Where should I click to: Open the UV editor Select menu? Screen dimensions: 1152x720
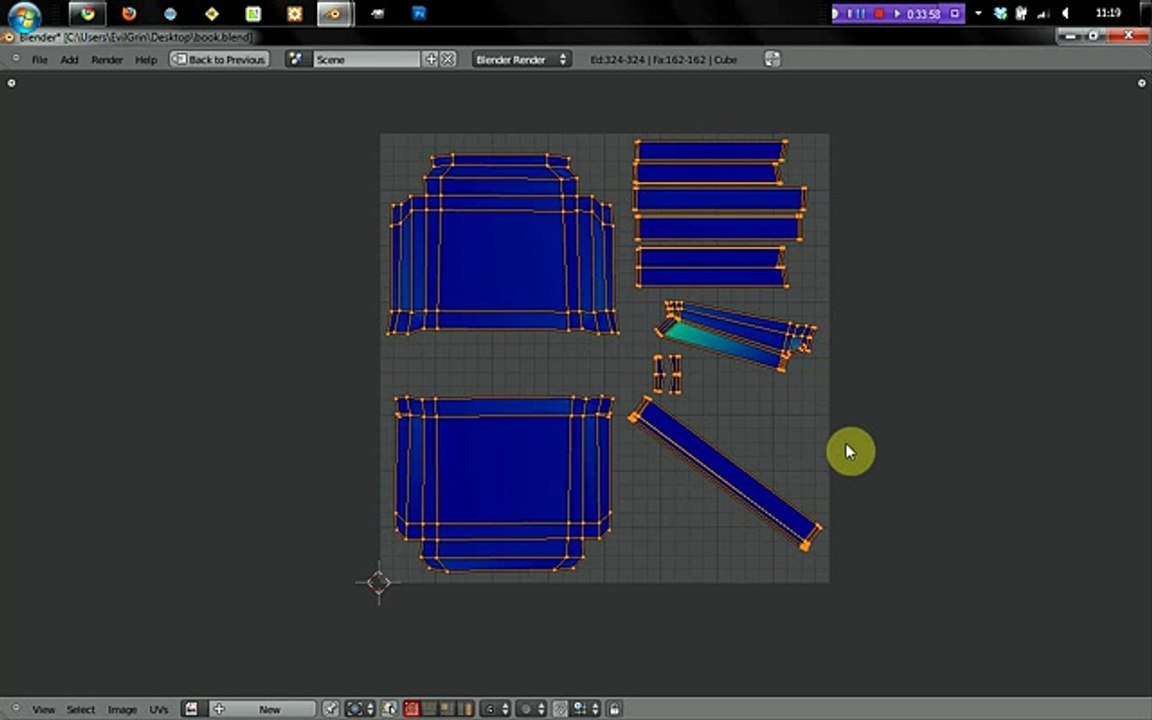pyautogui.click(x=81, y=709)
